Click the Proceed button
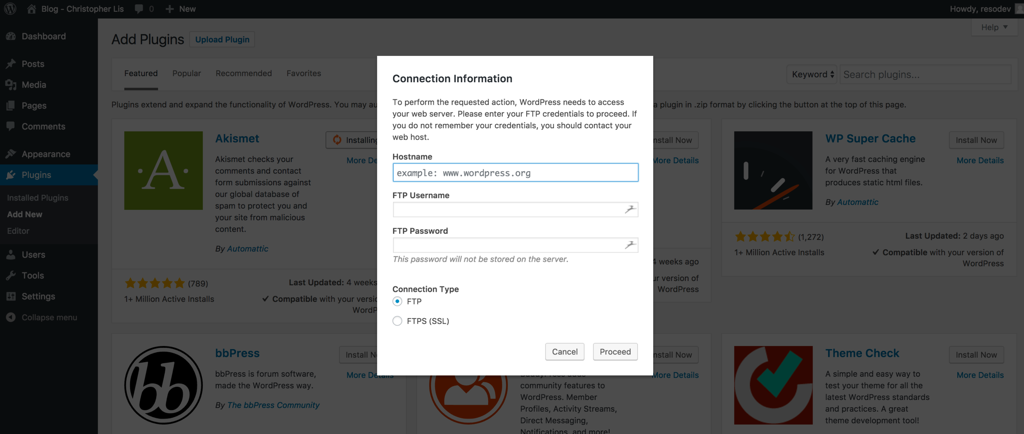Screen dimensions: 1024x434 615,352
